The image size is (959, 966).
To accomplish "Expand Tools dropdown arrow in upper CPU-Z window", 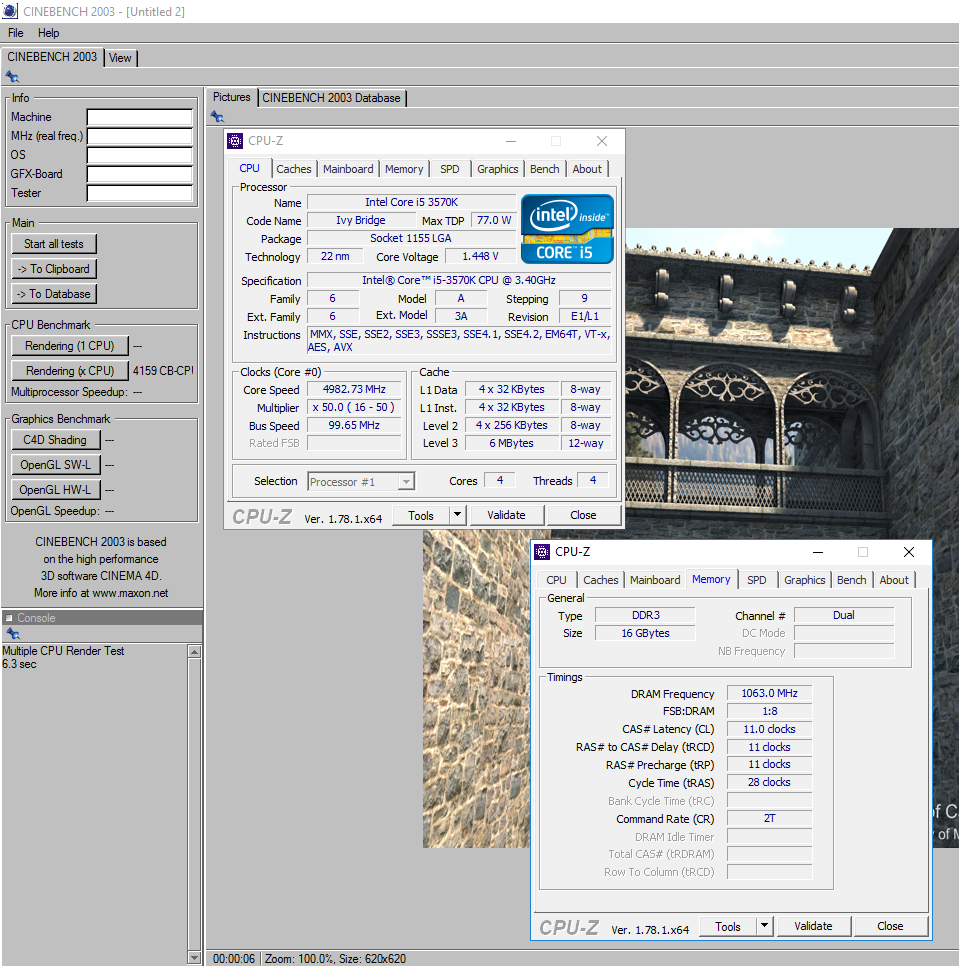I will point(458,516).
